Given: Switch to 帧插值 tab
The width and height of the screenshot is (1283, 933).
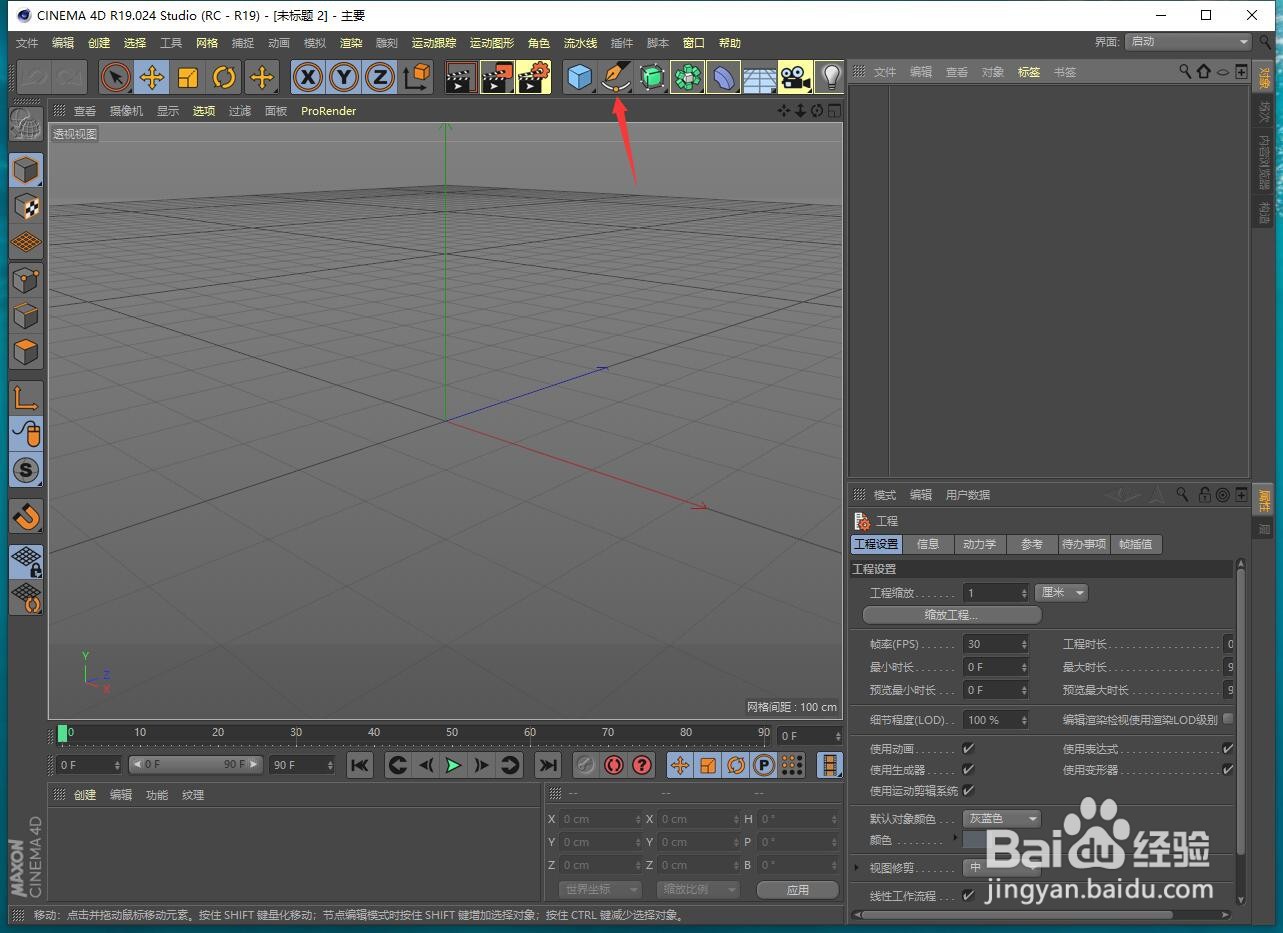Looking at the screenshot, I should point(1136,544).
